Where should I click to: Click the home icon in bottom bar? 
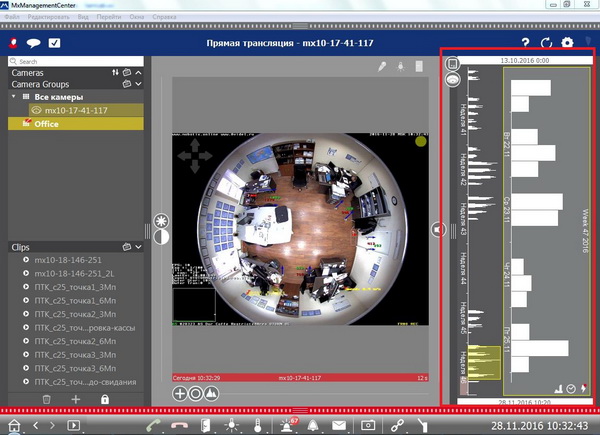click(14, 425)
